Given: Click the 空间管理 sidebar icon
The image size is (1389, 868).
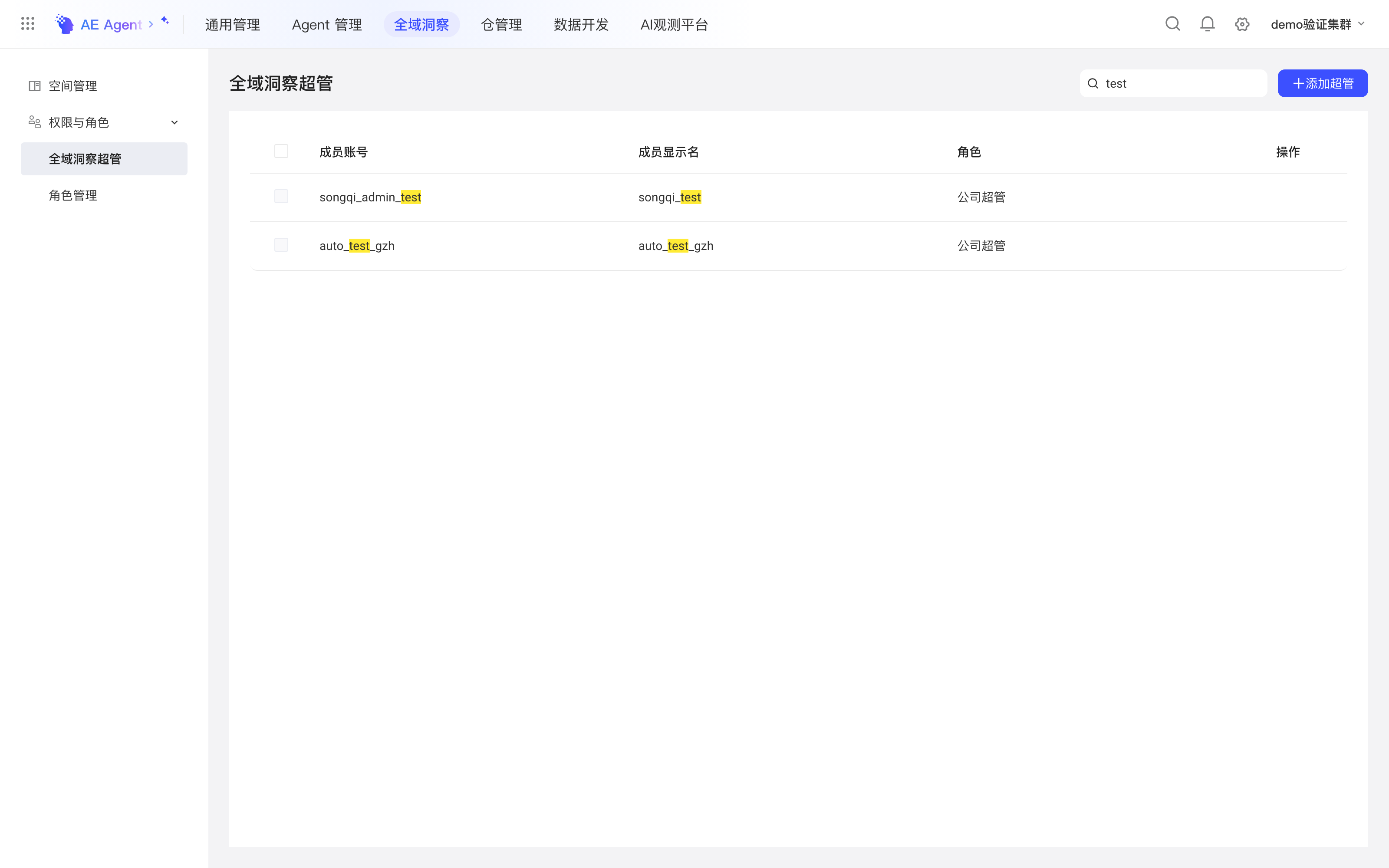Looking at the screenshot, I should click(34, 85).
